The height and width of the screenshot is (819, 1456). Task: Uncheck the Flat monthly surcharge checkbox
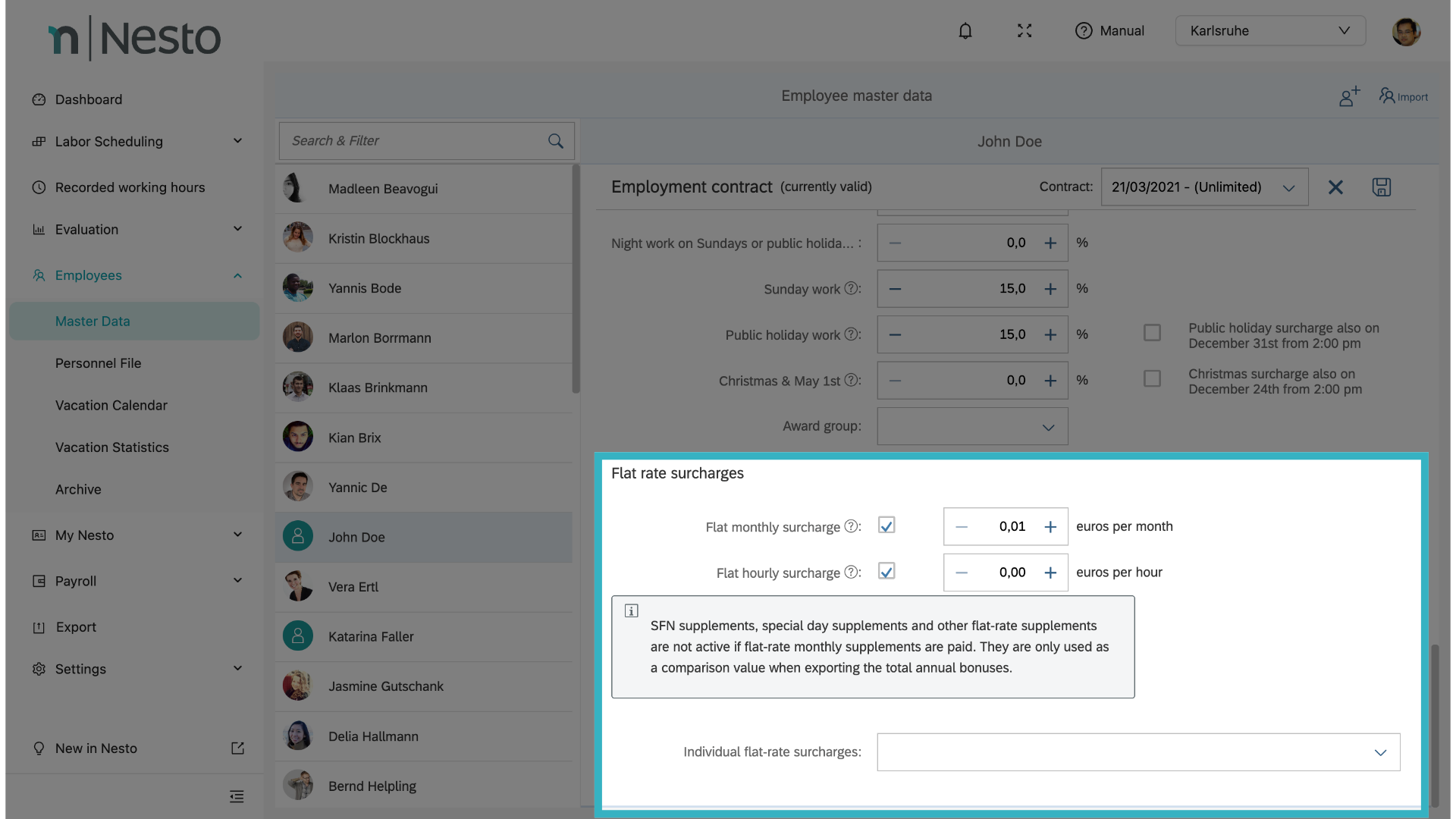click(x=886, y=526)
